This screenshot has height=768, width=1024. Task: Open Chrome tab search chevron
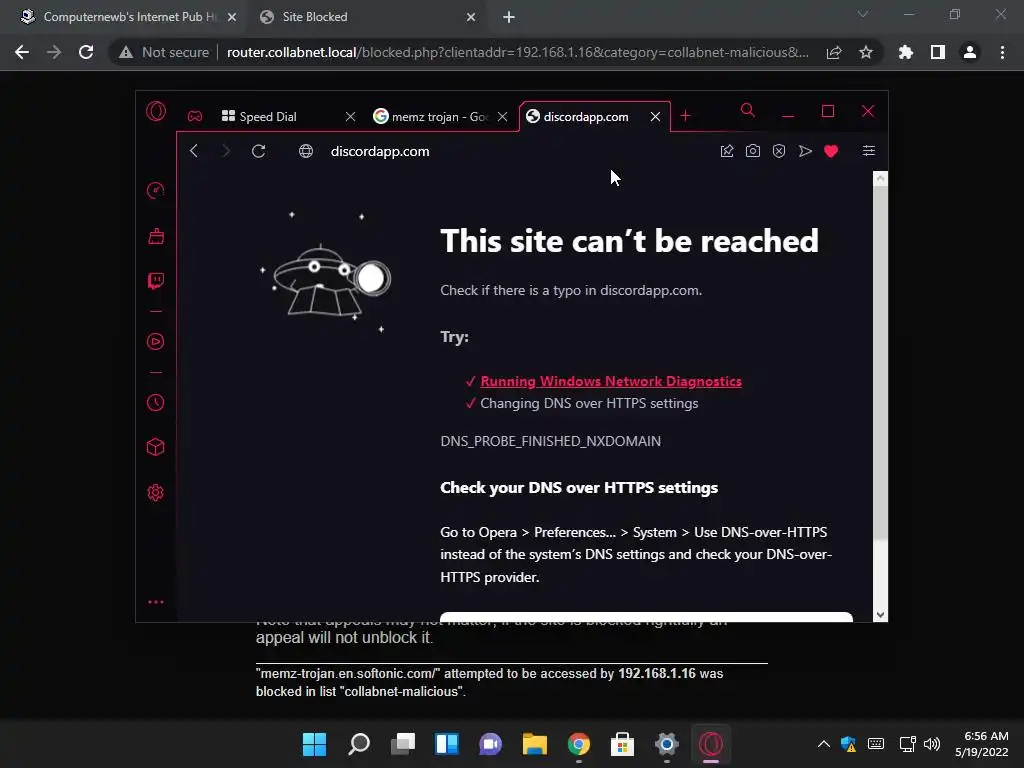click(863, 14)
